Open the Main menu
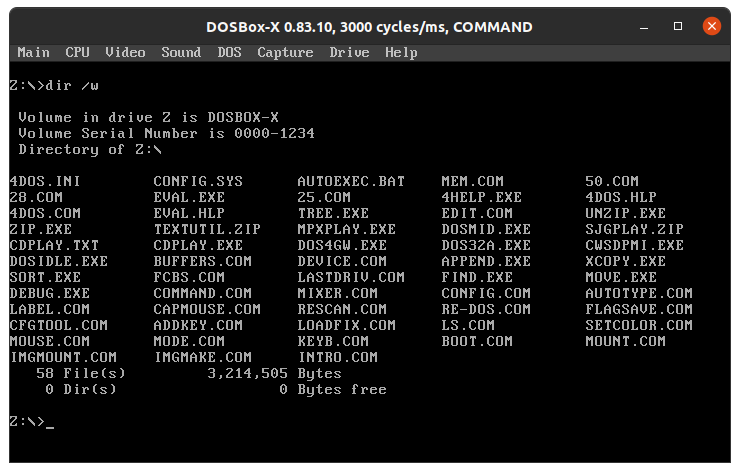Viewport: 740px width, 472px height. [34, 52]
